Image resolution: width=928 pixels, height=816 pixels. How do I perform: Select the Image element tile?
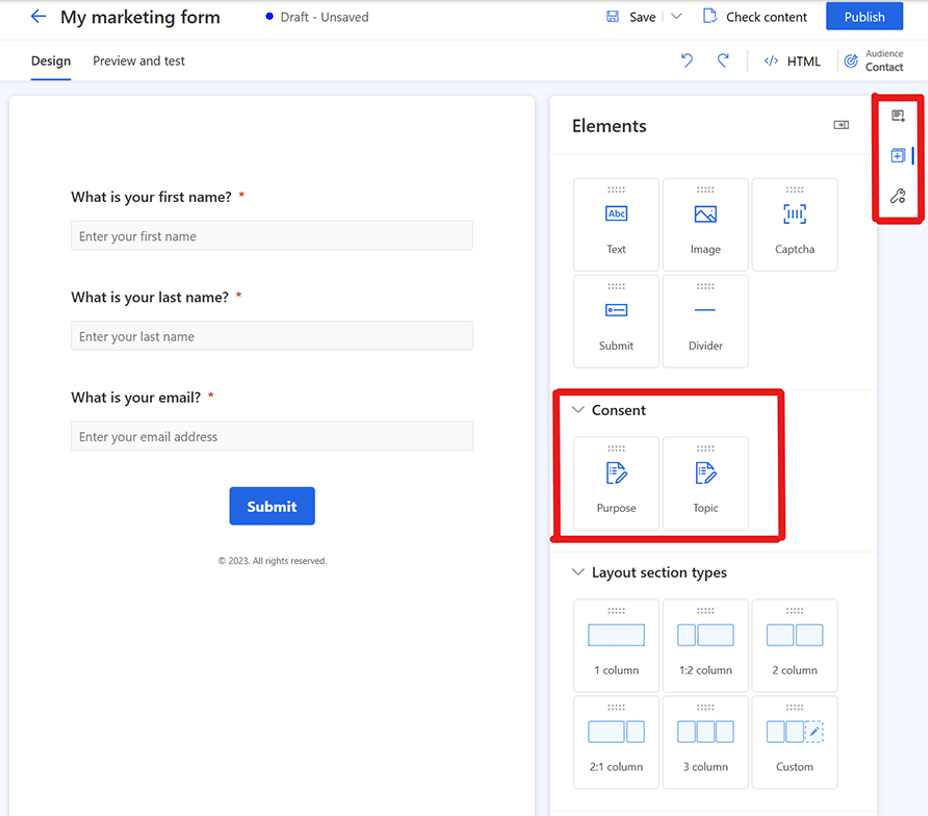[x=705, y=224]
